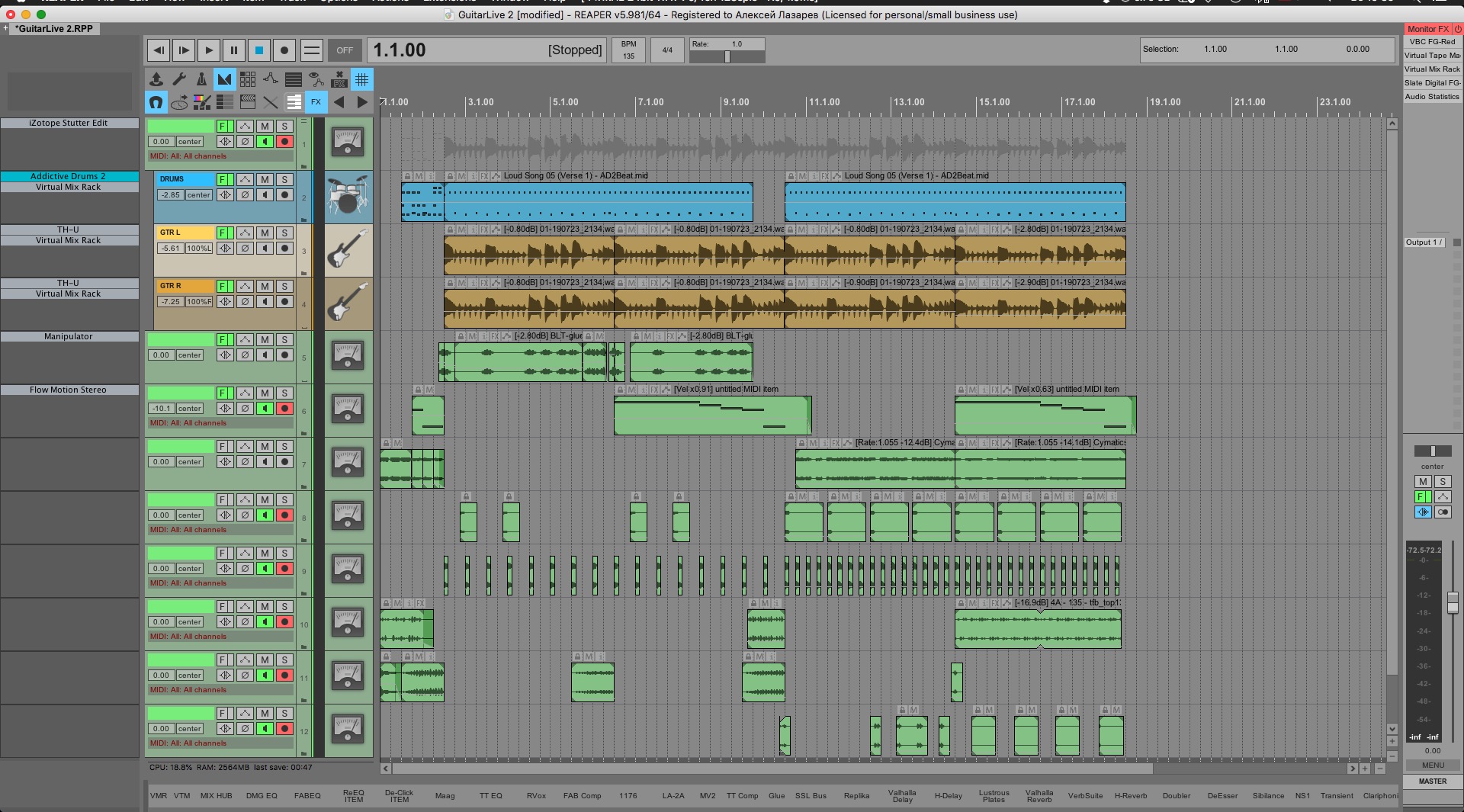Viewport: 1464px width, 812px height.
Task: Open MIDI input dropdown on track 6
Action: (220, 423)
